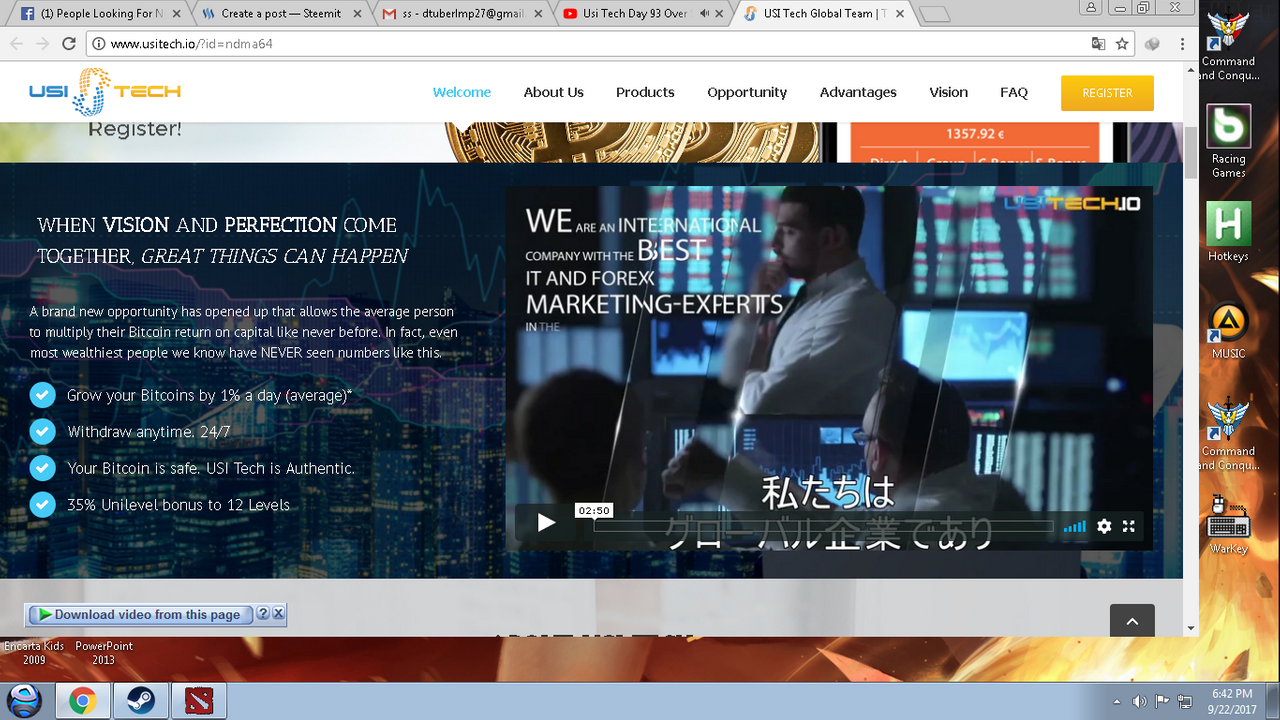Open the Windows Start menu

pos(25,700)
